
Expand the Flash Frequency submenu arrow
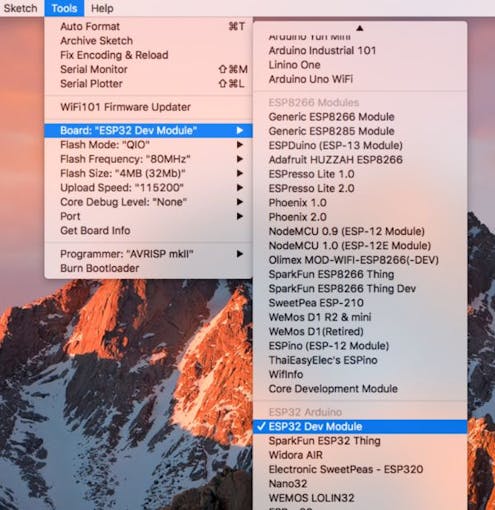239,159
